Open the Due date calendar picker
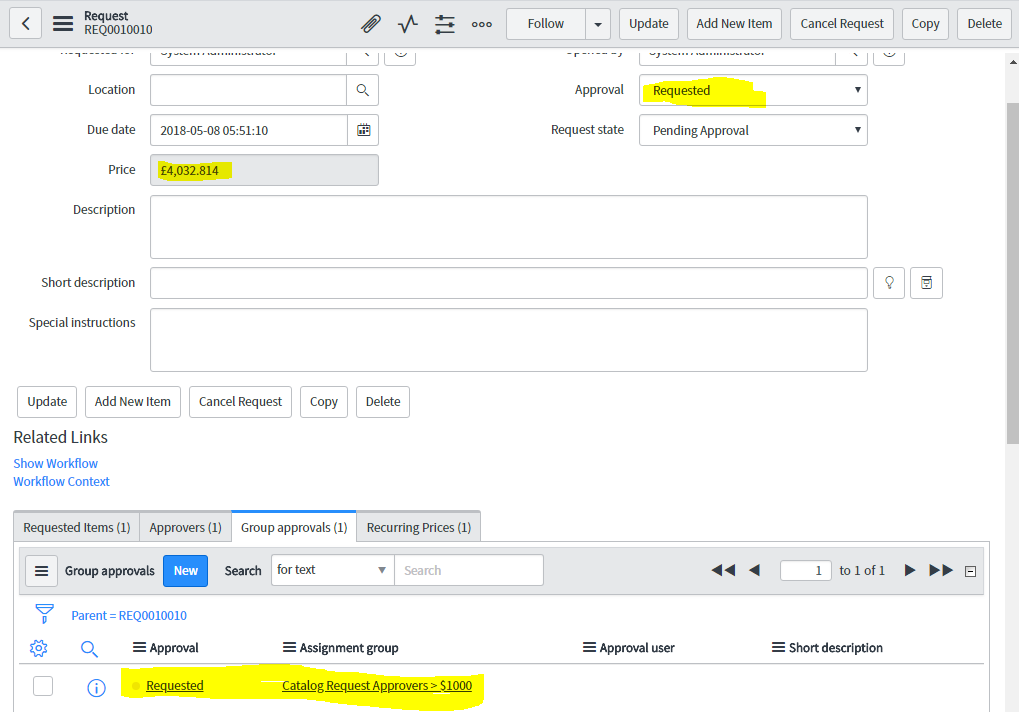 point(363,129)
